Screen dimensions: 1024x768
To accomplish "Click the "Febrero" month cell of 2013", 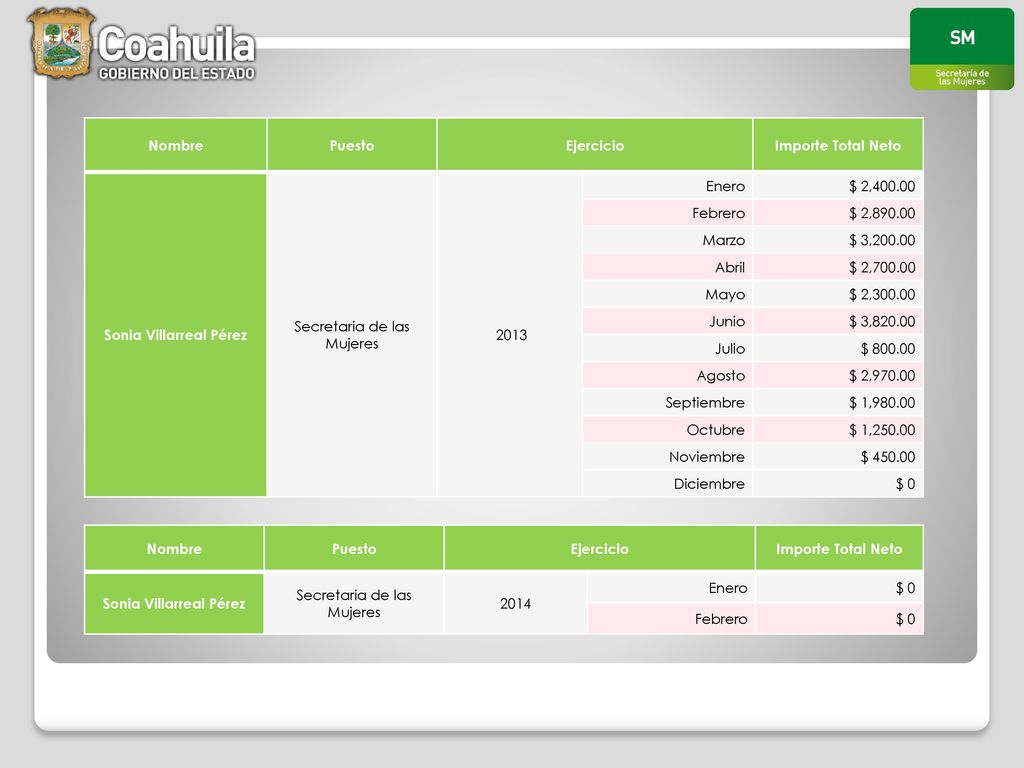I will pyautogui.click(x=667, y=213).
